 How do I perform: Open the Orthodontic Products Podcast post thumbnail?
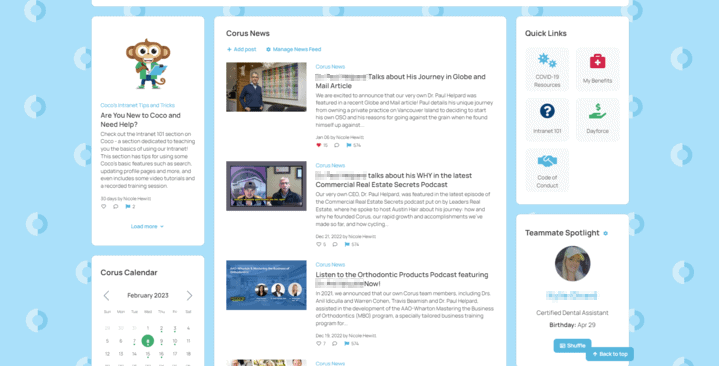[266, 285]
